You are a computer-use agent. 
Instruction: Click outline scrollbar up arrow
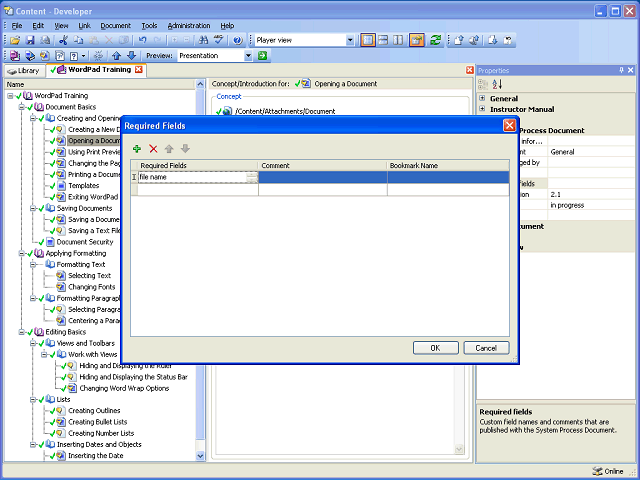click(x=200, y=84)
